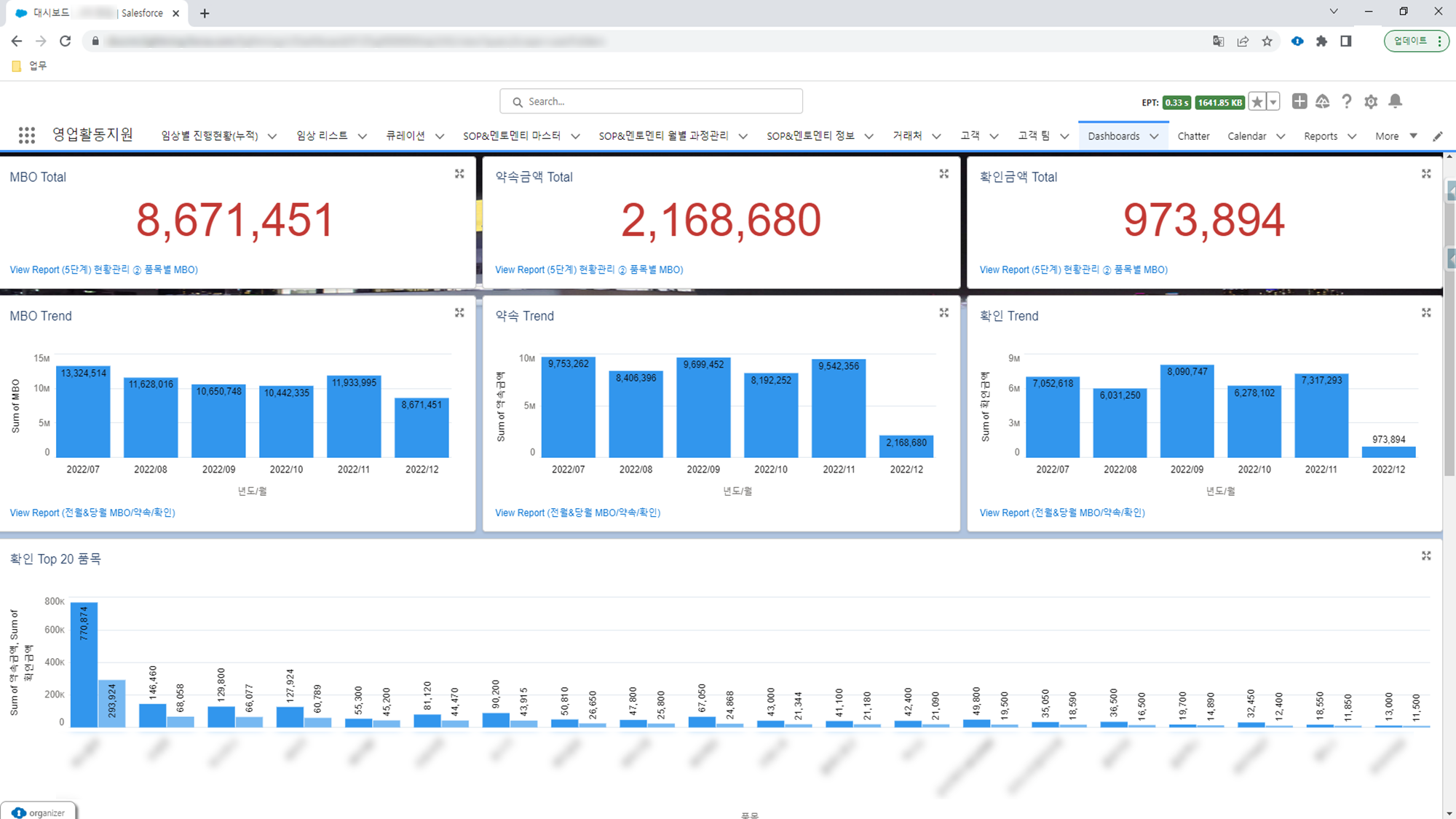The width and height of the screenshot is (1456, 819).
Task: Open View Report link under 확인금액 Total
Action: pos(1073,269)
